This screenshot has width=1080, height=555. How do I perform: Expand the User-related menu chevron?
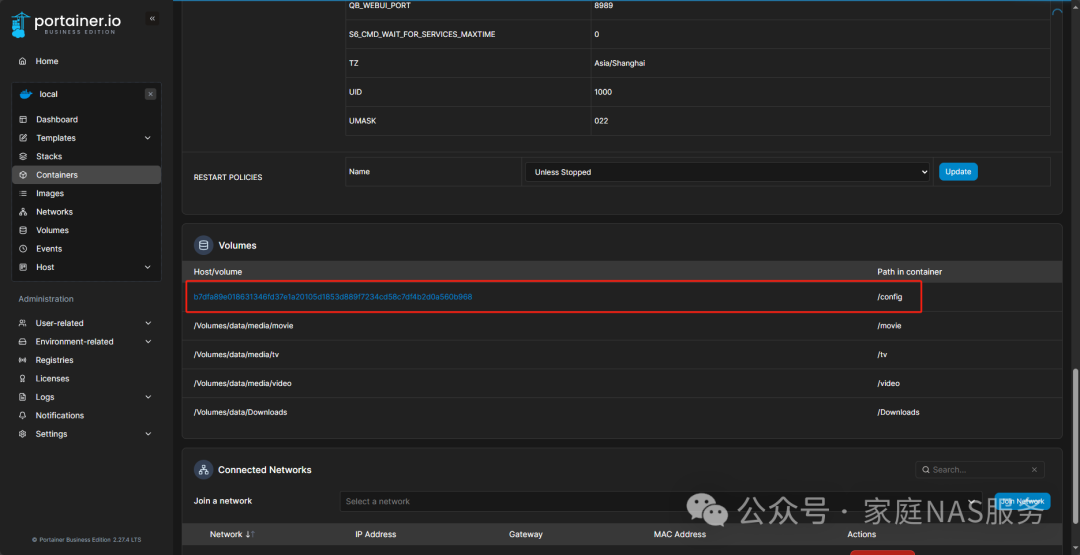coord(147,323)
